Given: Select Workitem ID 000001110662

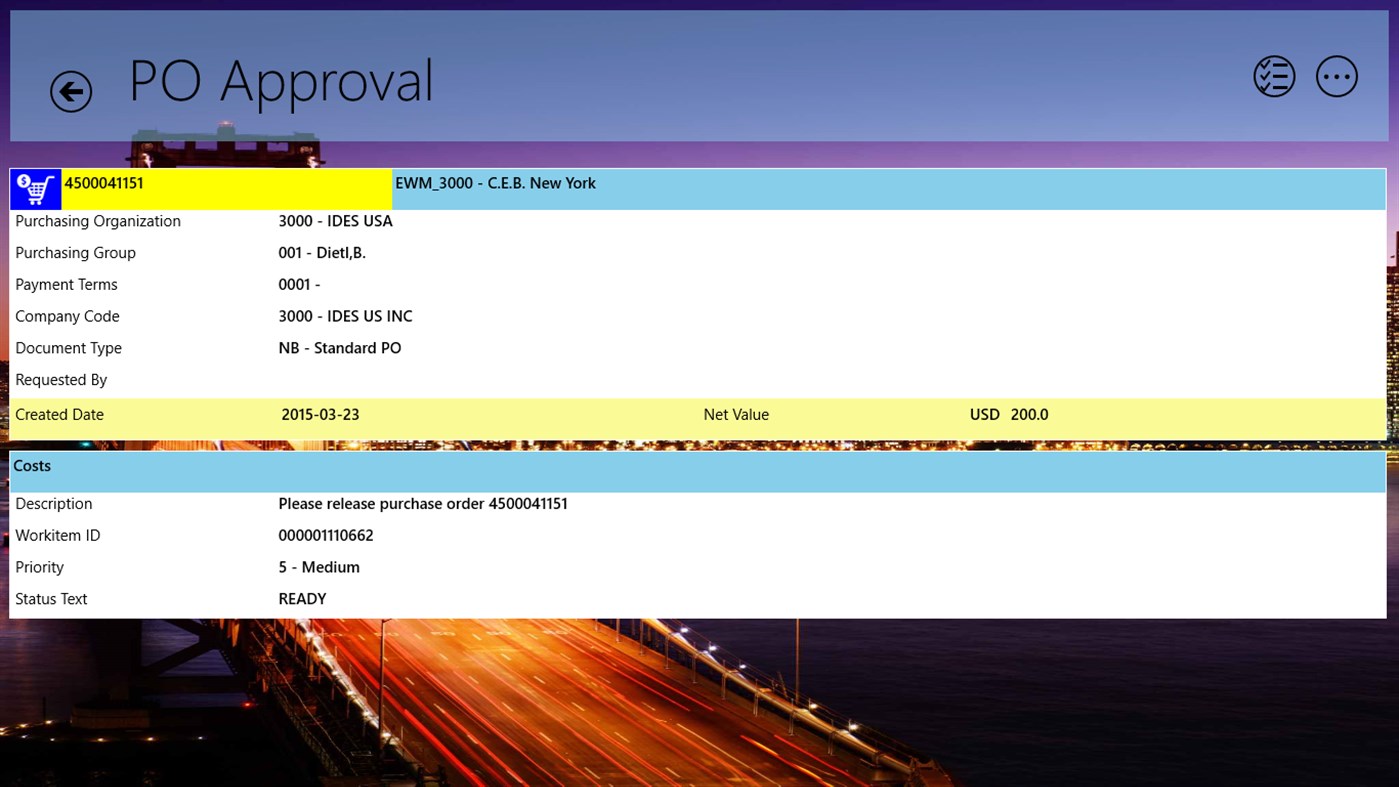Looking at the screenshot, I should [x=325, y=535].
